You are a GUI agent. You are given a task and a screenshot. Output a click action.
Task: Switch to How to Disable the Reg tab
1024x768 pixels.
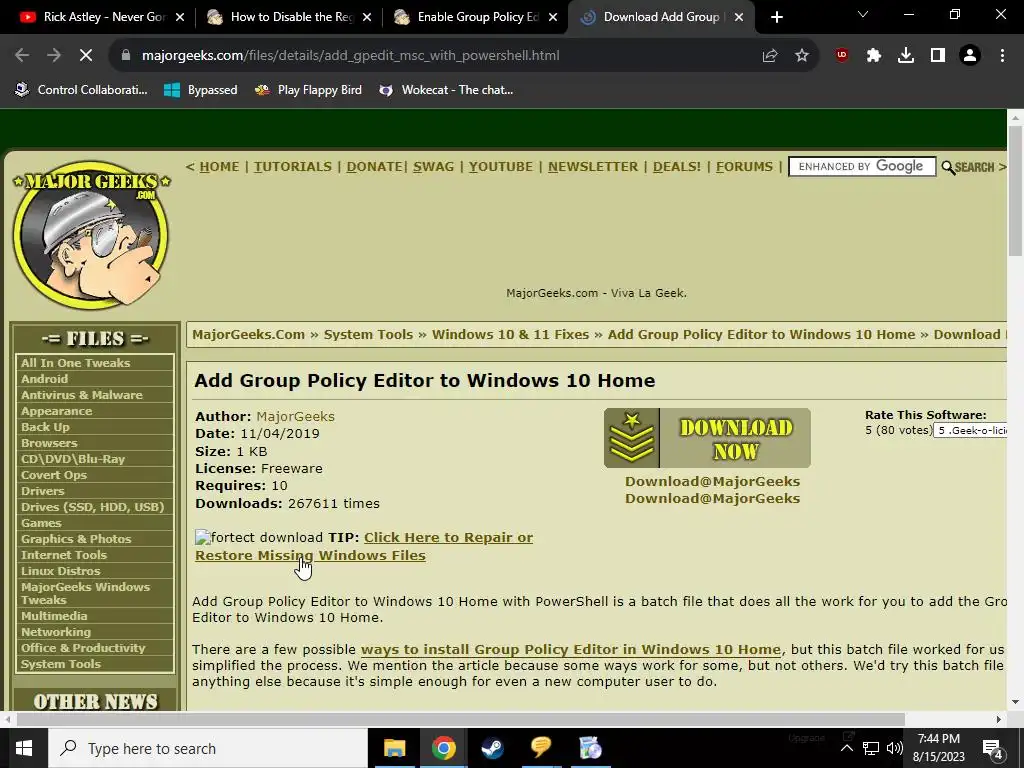[x=287, y=17]
